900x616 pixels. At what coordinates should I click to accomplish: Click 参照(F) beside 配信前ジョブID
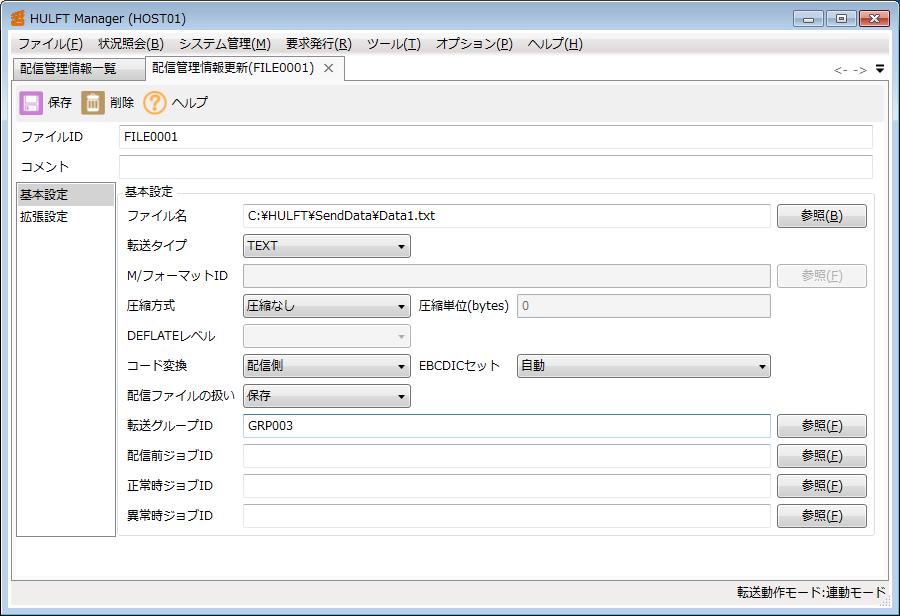point(821,456)
